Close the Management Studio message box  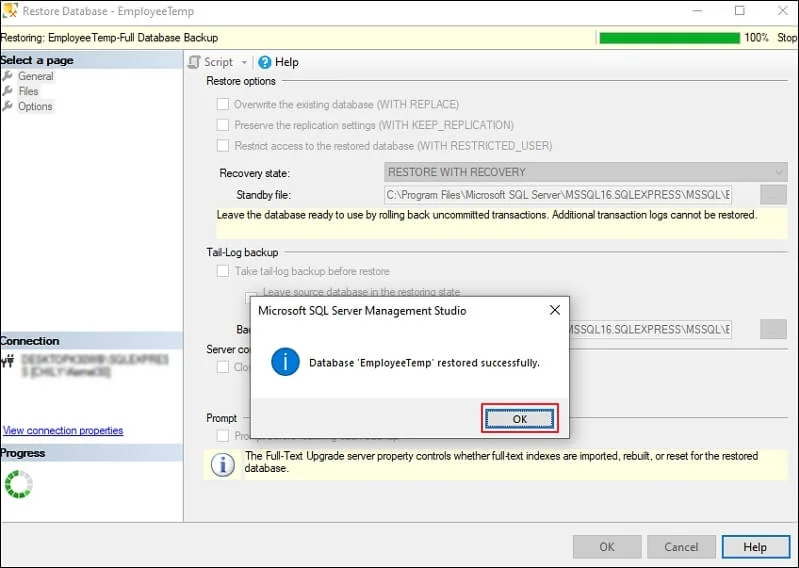click(x=555, y=310)
